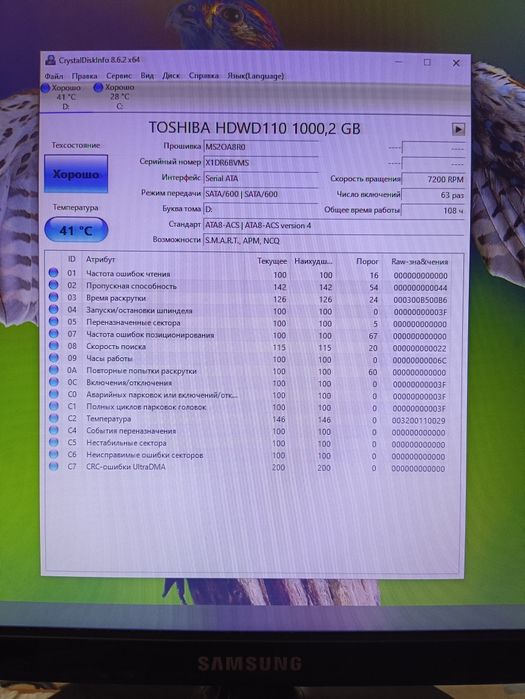This screenshot has width=525, height=699.
Task: Open the Файл menu
Action: (53, 76)
